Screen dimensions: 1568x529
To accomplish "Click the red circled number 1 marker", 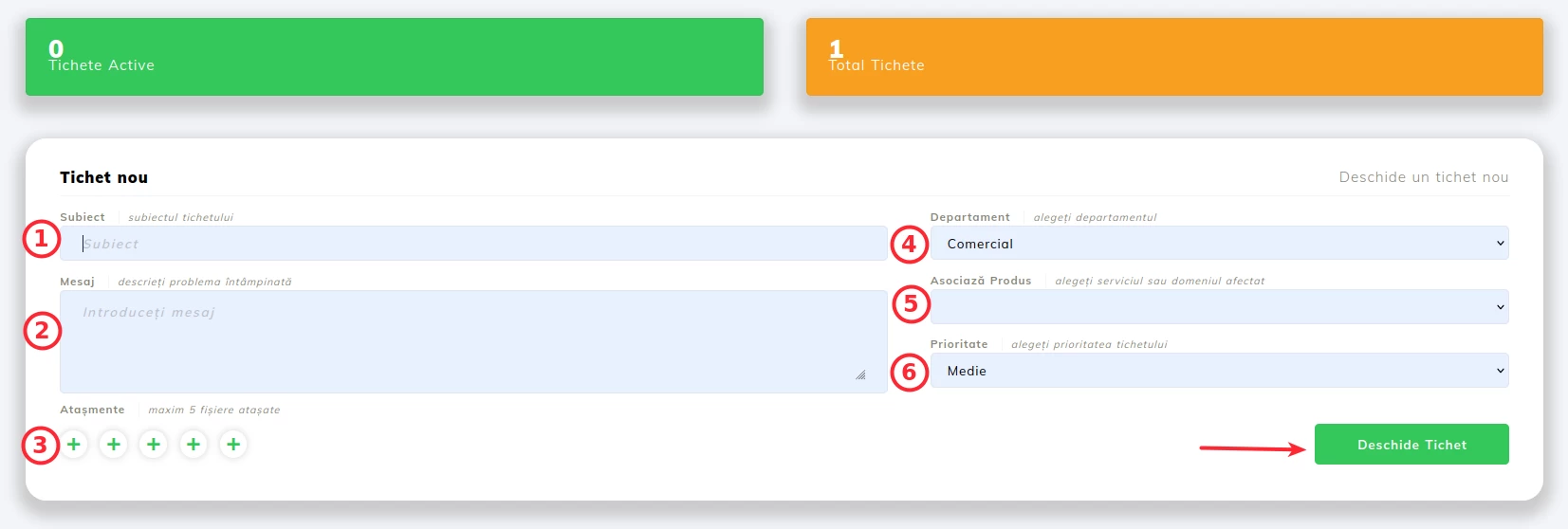I will [41, 239].
